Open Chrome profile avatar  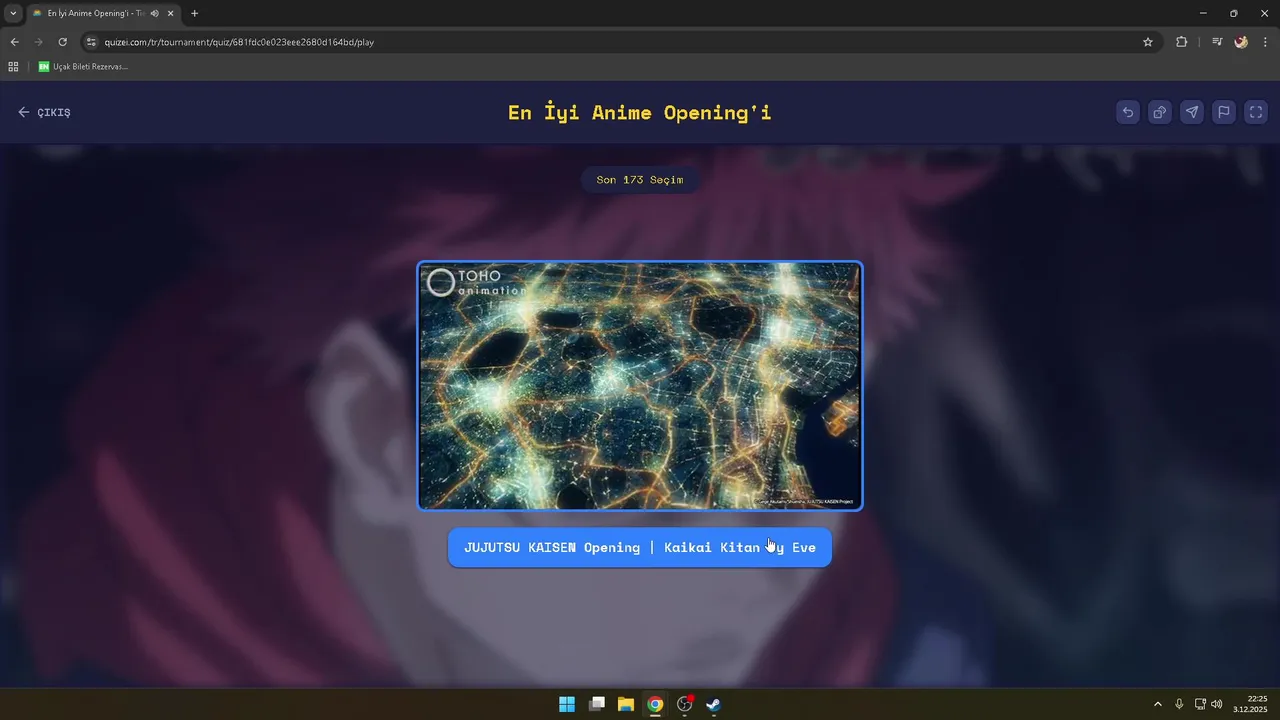pos(1241,42)
